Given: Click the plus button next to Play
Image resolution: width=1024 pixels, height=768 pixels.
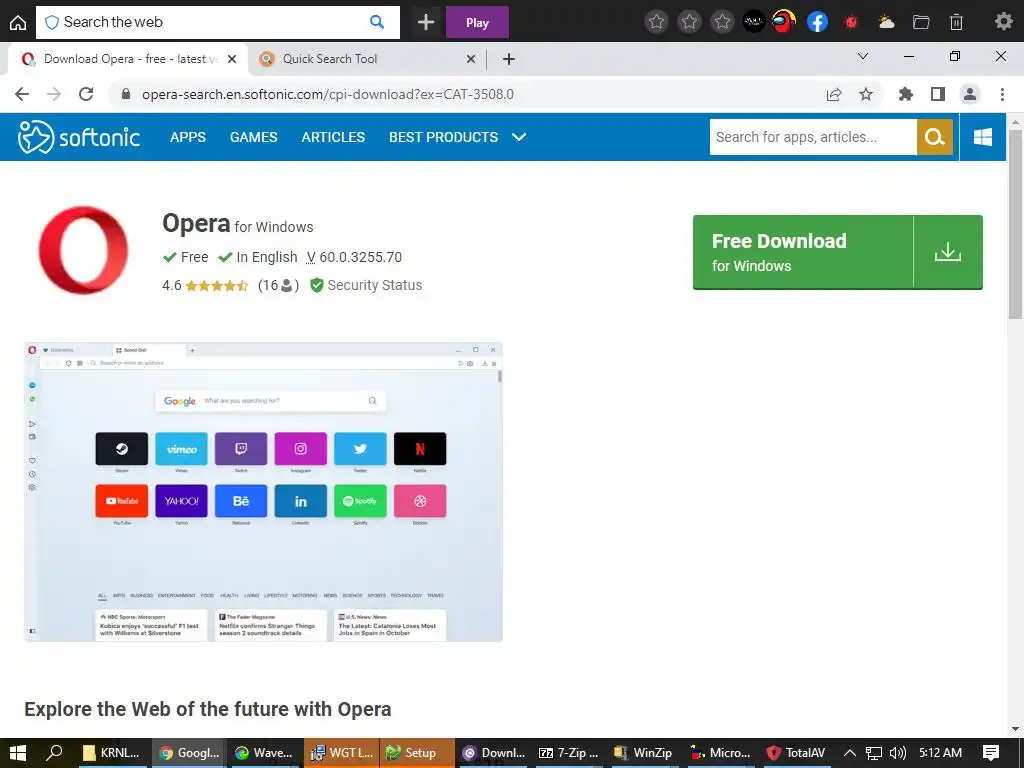Looking at the screenshot, I should pyautogui.click(x=426, y=22).
